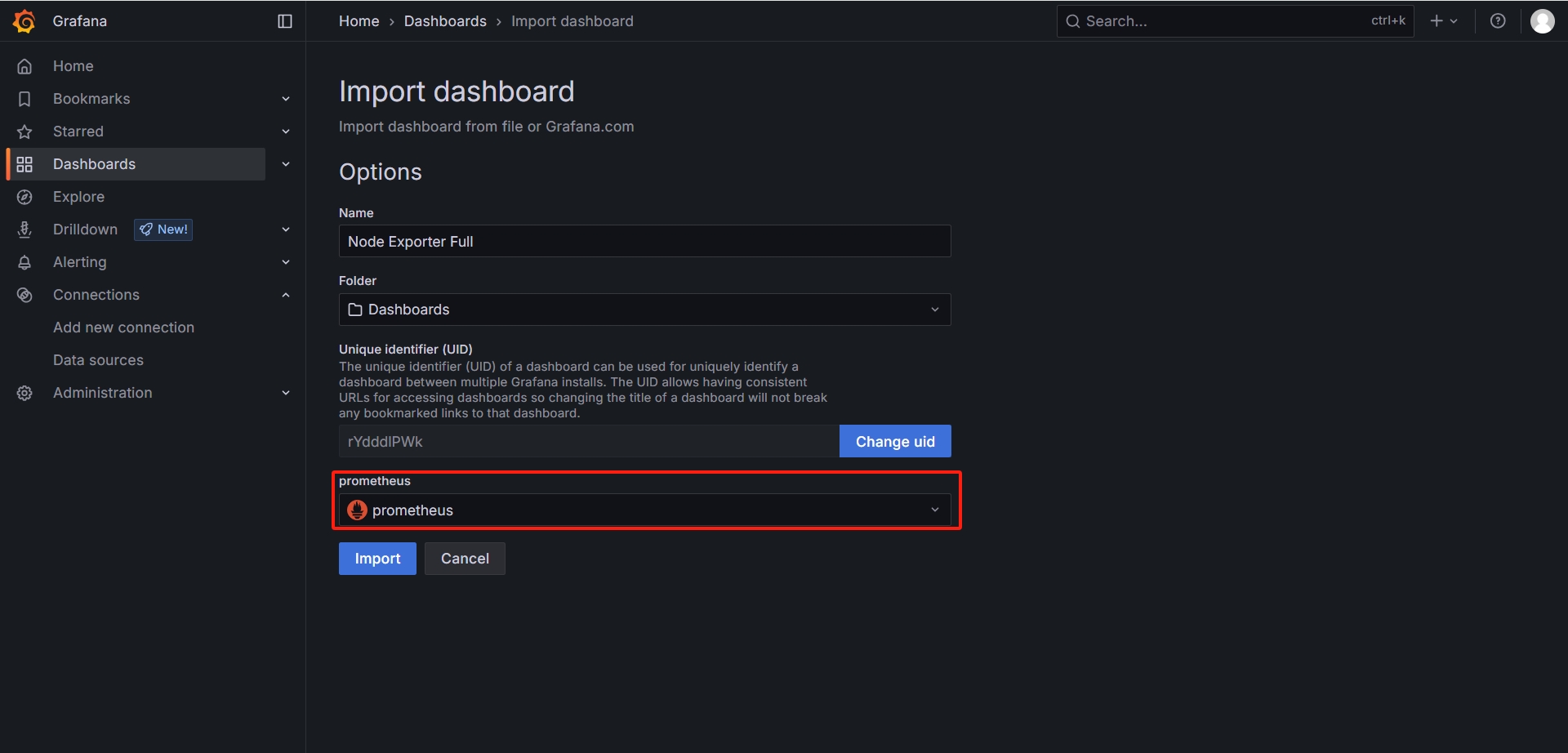
Task: Click the dashboard Name input field
Action: [x=644, y=242]
